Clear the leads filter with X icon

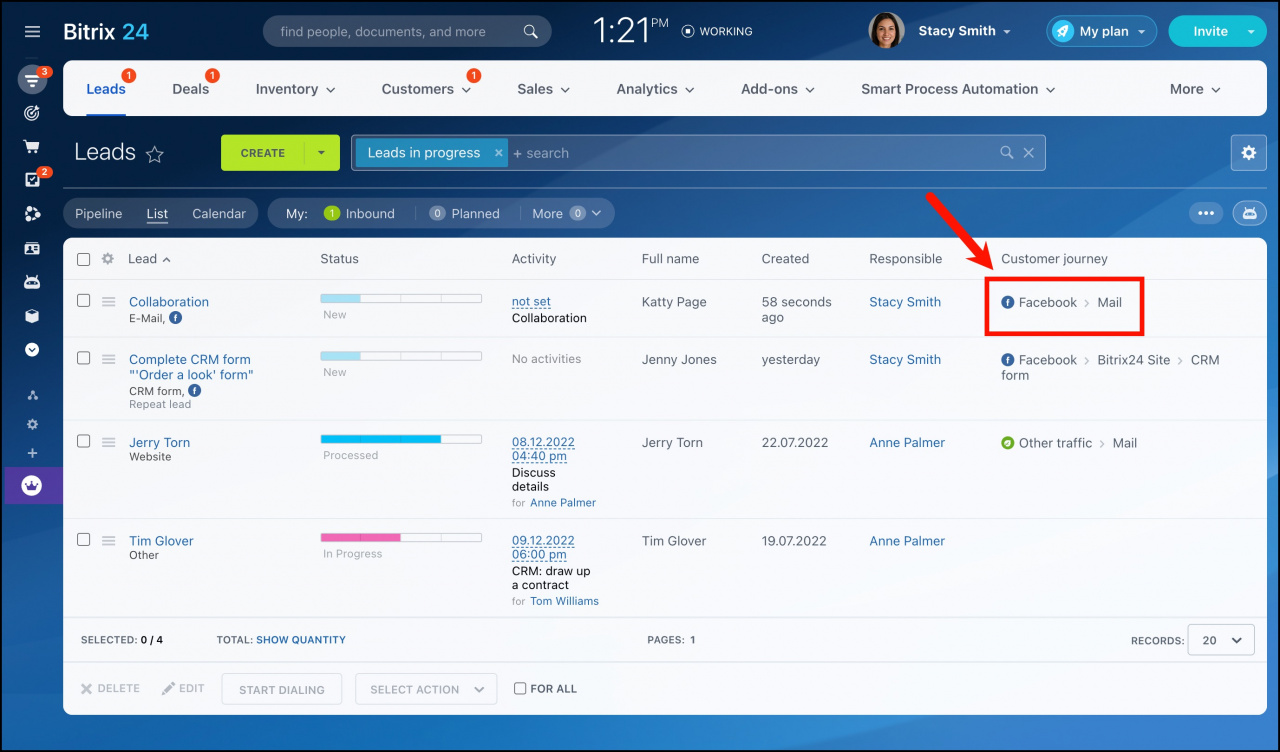pos(1030,153)
